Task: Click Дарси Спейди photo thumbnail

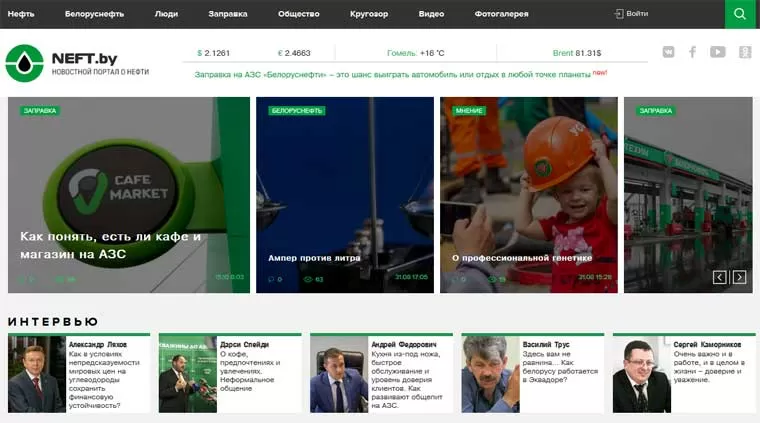Action: (x=188, y=374)
